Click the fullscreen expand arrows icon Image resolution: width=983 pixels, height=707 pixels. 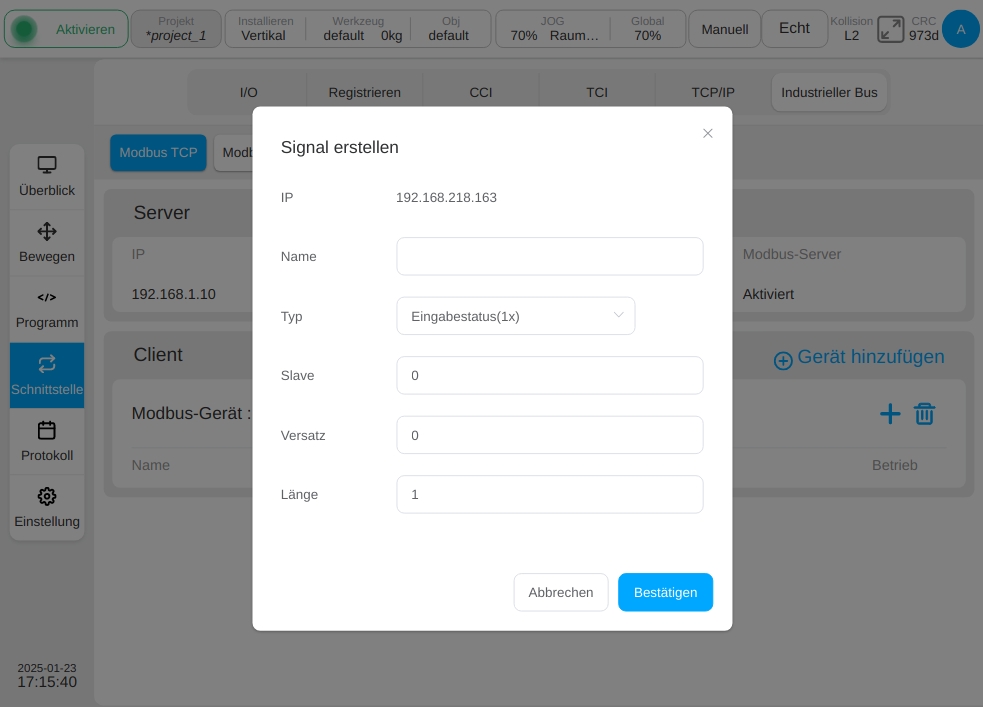tap(890, 29)
